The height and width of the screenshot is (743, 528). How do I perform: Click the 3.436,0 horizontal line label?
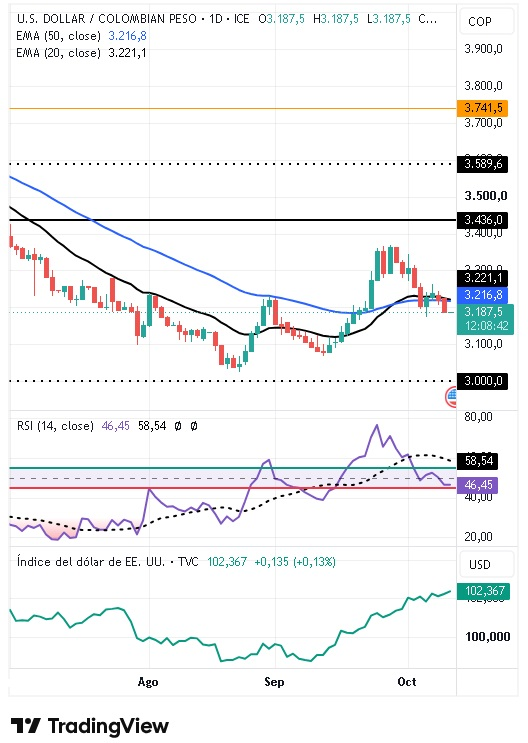pyautogui.click(x=482, y=220)
